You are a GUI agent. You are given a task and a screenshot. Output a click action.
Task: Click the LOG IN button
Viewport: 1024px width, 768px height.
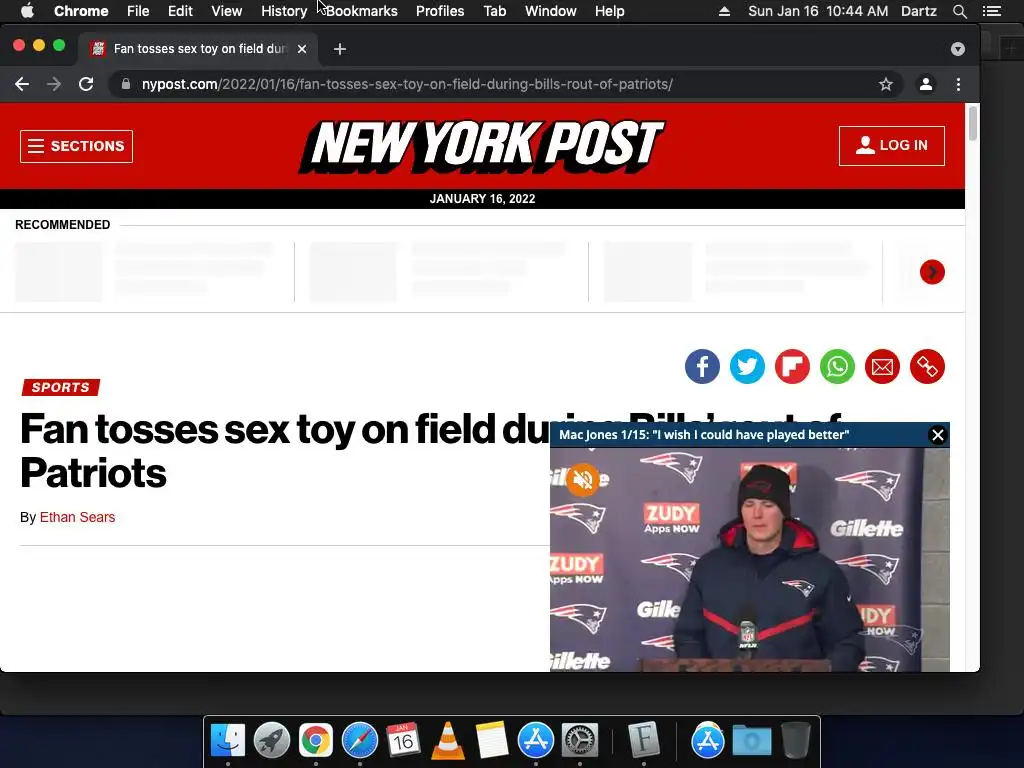click(x=891, y=146)
